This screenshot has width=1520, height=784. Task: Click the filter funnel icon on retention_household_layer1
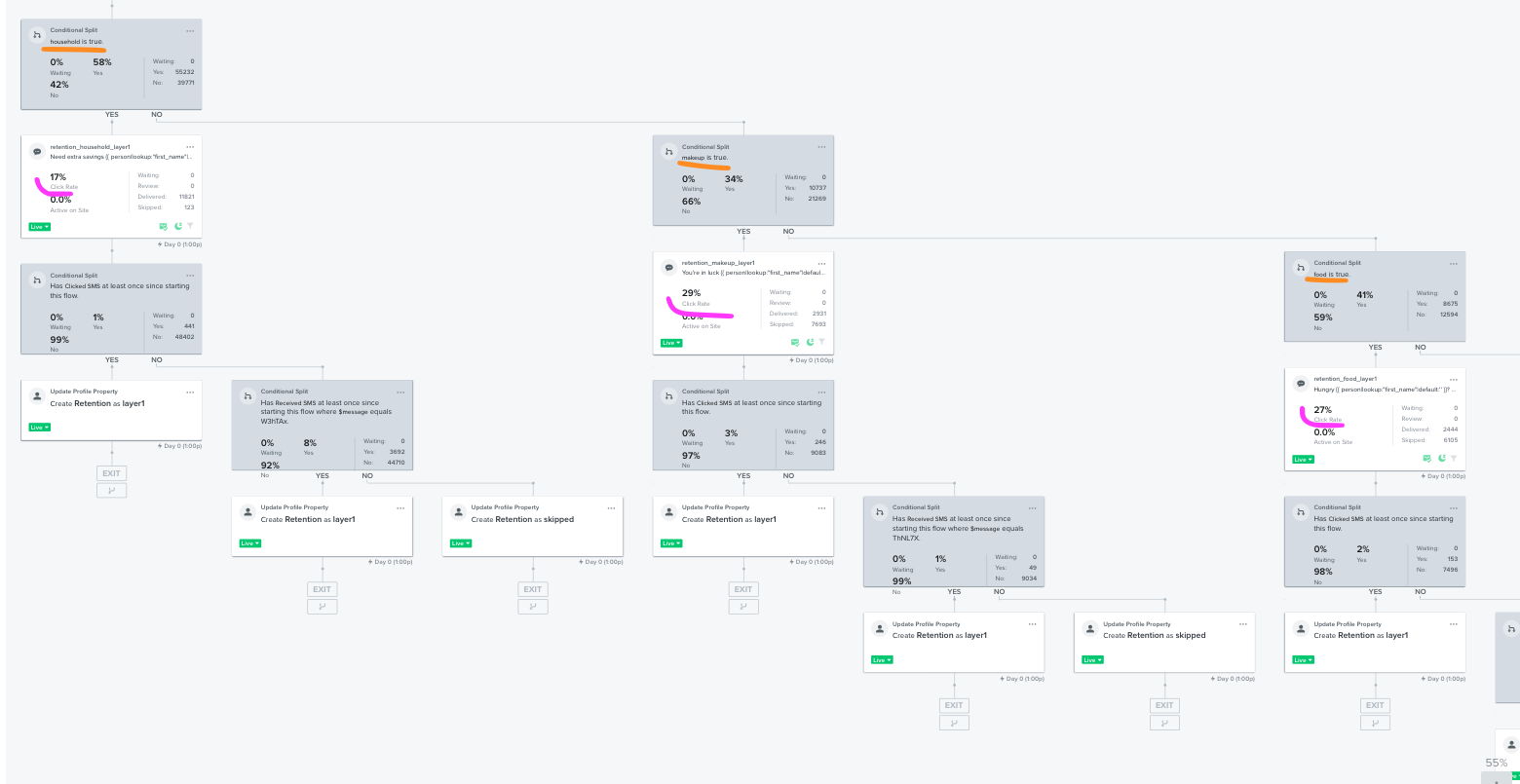(x=190, y=226)
